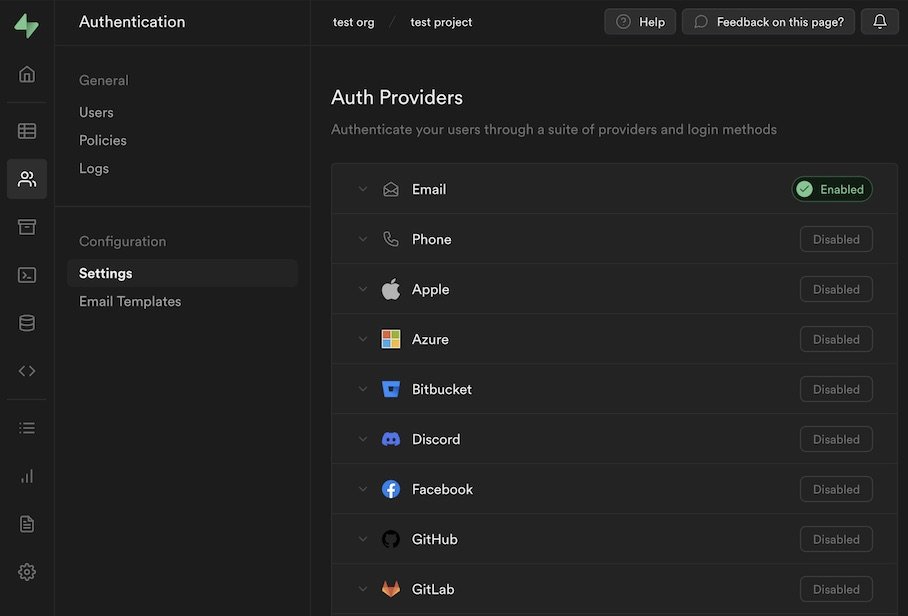Click the GitHub Disabled status badge
The width and height of the screenshot is (908, 616).
(836, 539)
